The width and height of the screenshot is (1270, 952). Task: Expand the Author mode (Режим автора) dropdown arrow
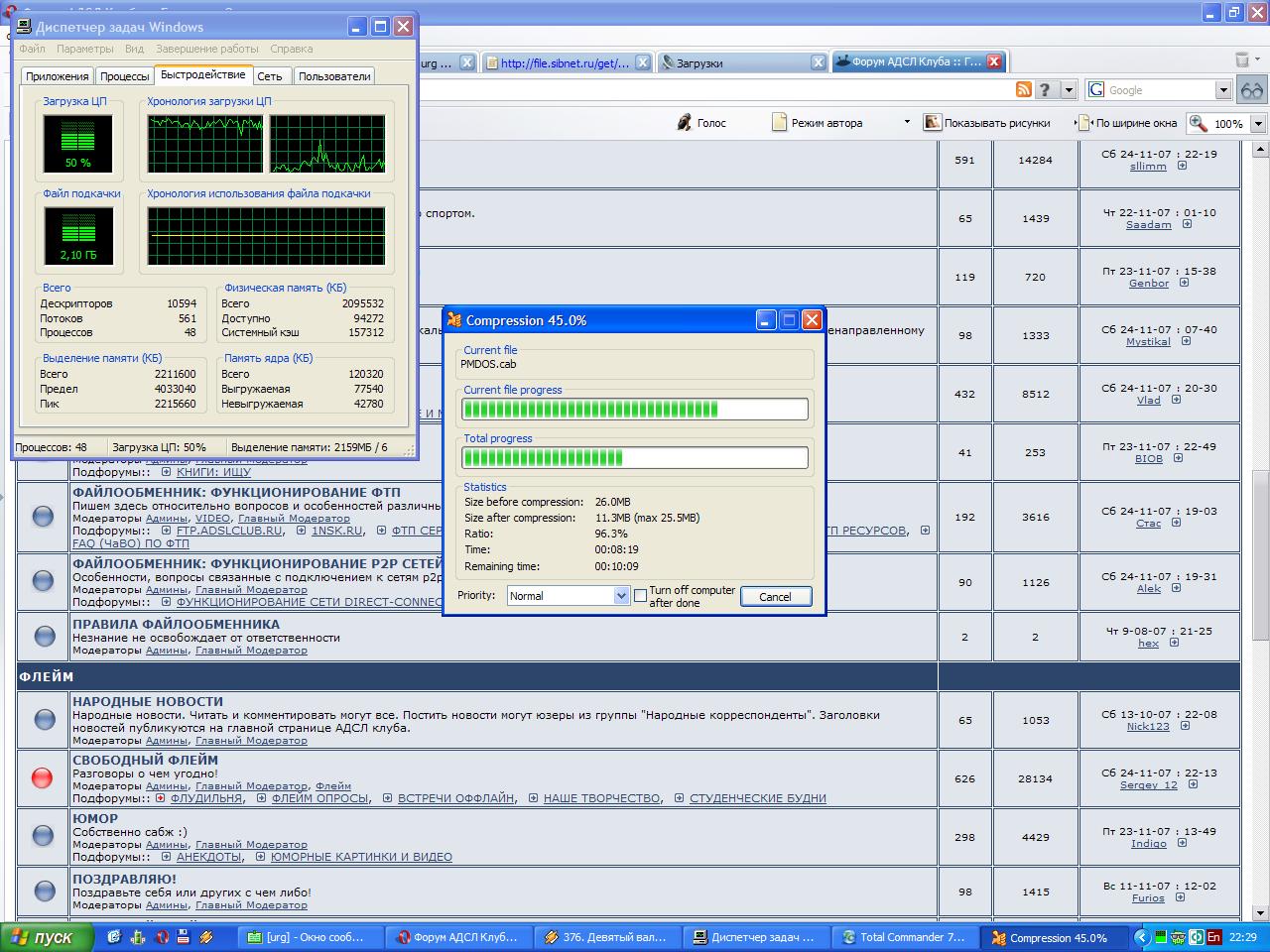point(906,123)
